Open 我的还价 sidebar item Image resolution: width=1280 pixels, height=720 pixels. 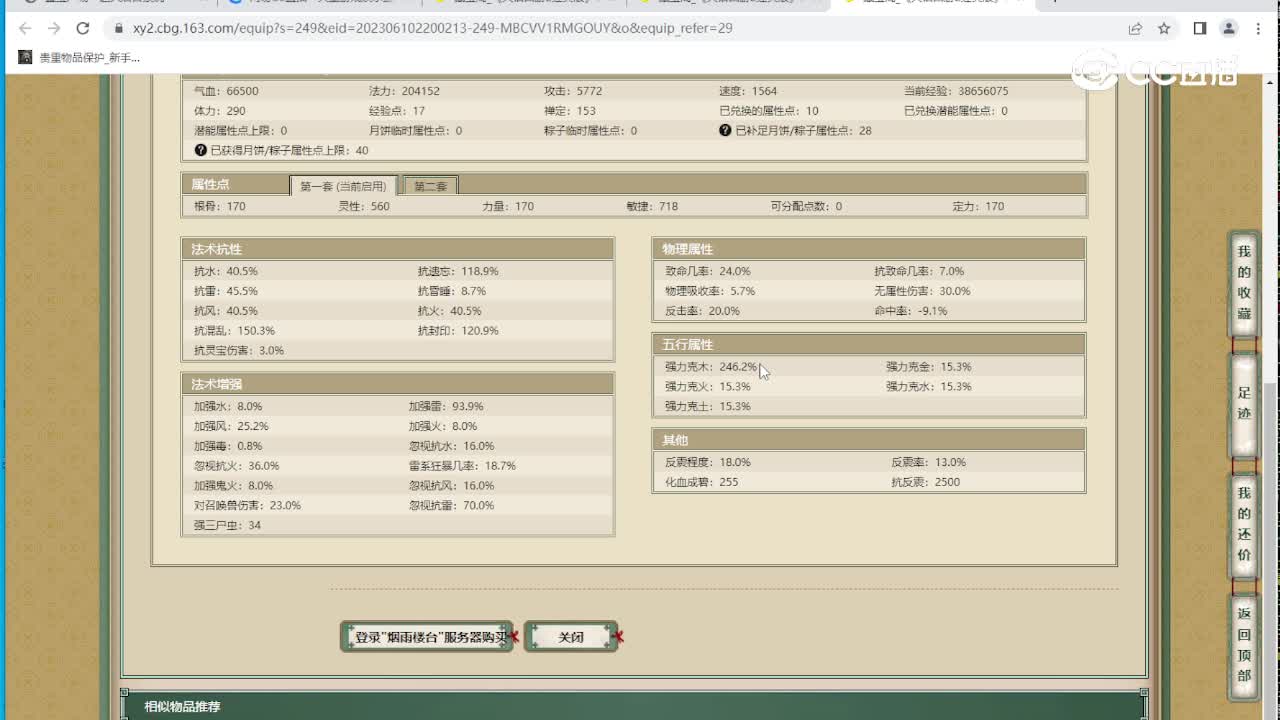(1244, 525)
